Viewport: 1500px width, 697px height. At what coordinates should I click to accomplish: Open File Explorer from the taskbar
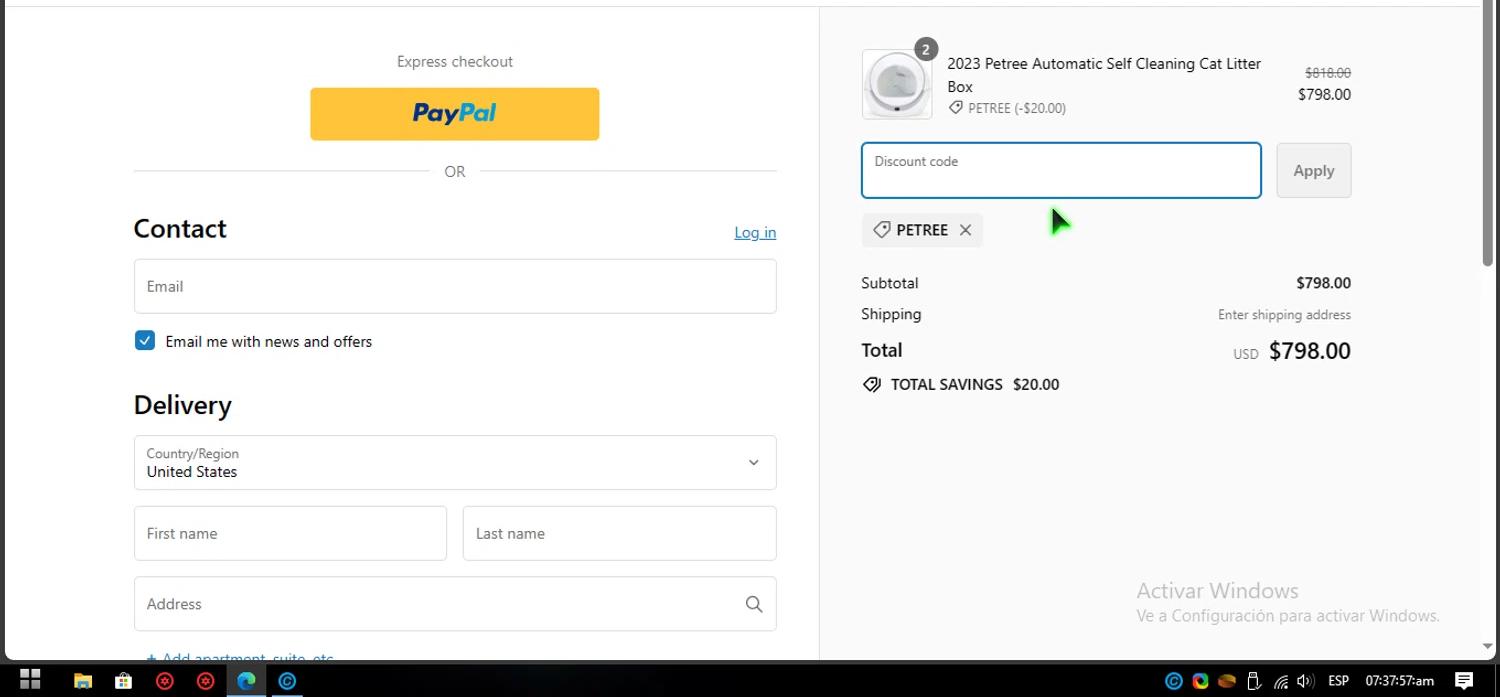pyautogui.click(x=83, y=681)
